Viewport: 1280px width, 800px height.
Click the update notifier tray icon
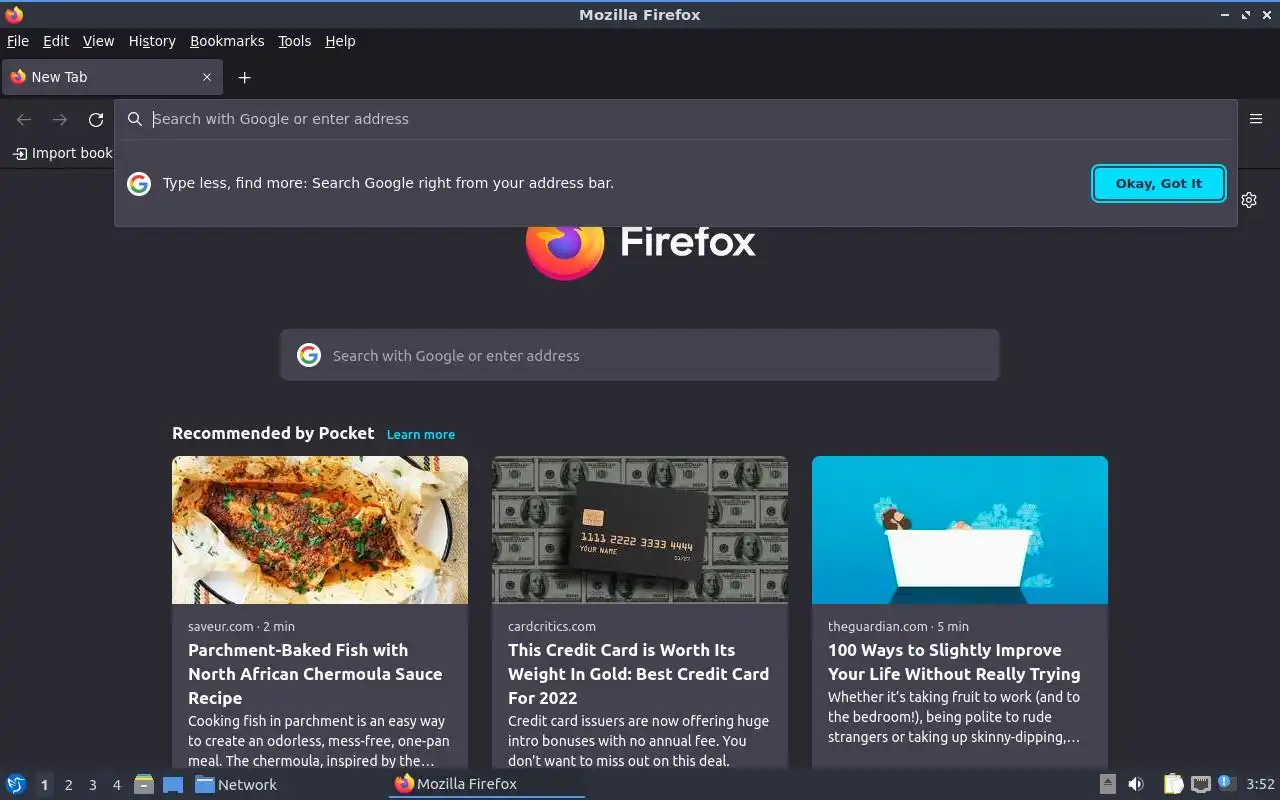[1227, 783]
